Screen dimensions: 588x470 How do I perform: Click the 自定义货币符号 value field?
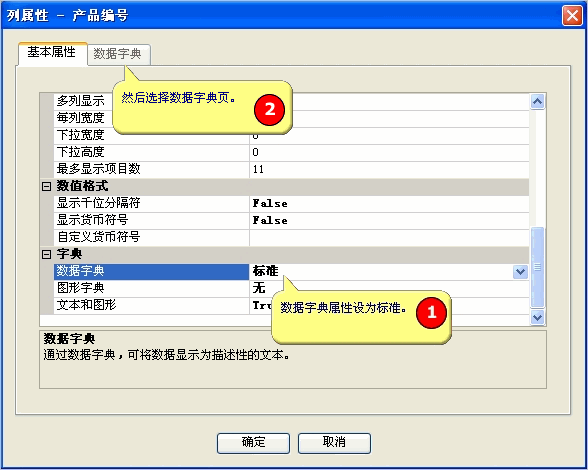click(x=389, y=237)
